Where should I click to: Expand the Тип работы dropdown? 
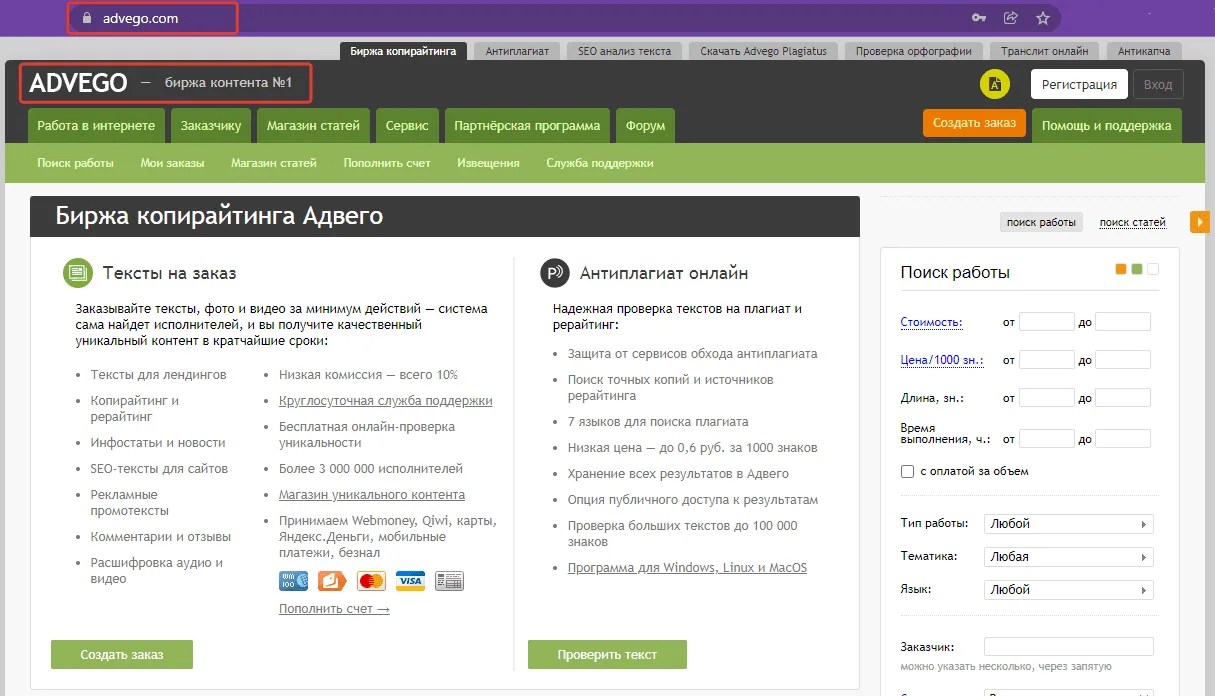(x=1068, y=524)
